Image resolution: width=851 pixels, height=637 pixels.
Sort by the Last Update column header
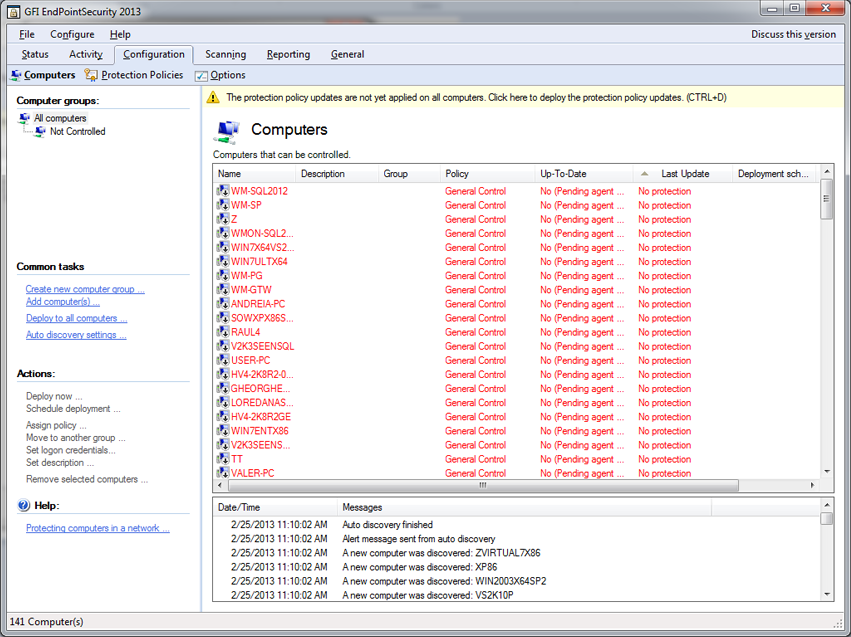coord(683,174)
